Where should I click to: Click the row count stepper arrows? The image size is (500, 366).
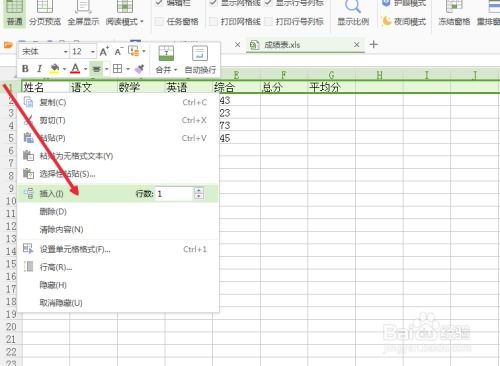click(199, 194)
